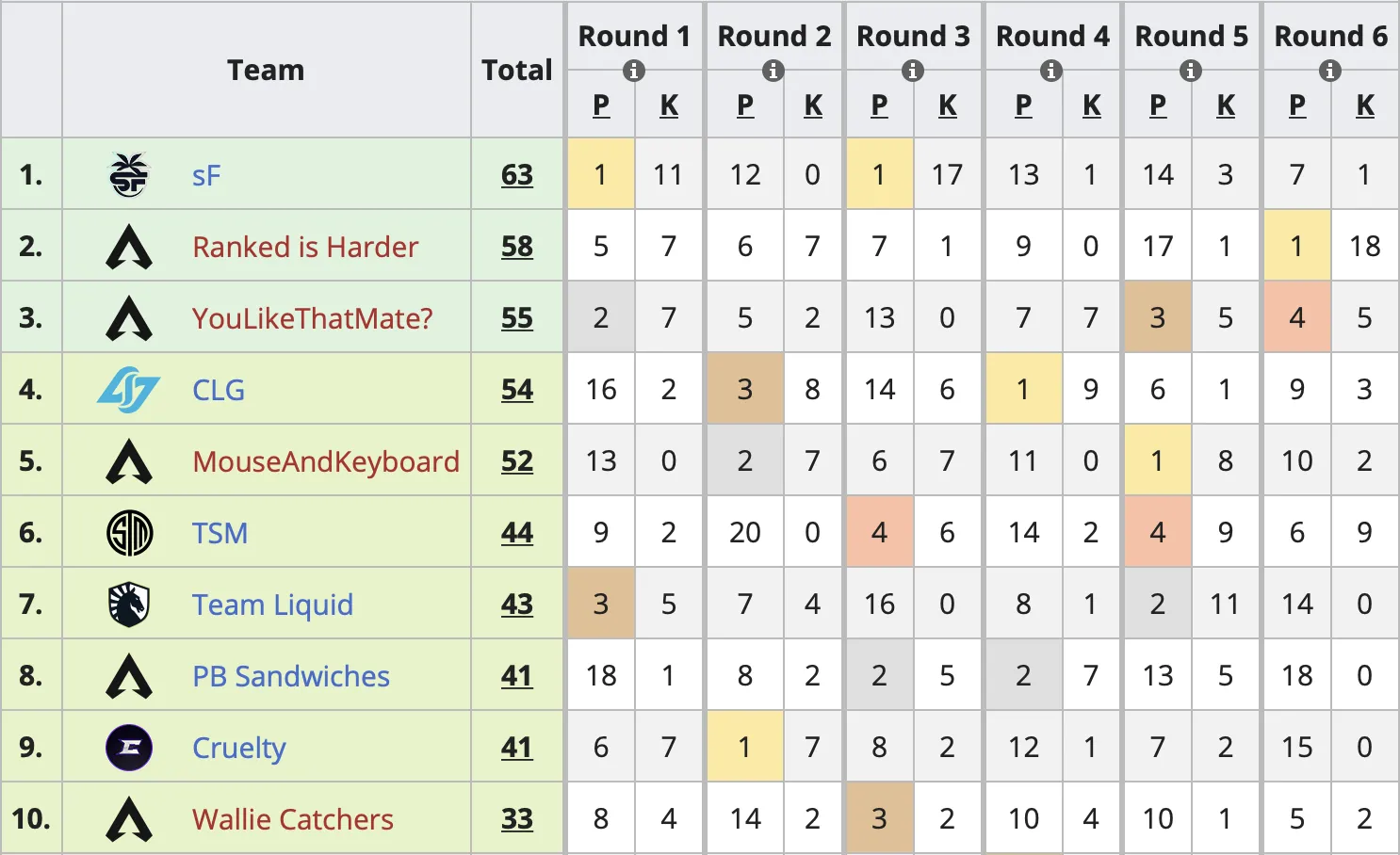
Task: Click the Team Liquid horse logo
Action: (x=129, y=605)
